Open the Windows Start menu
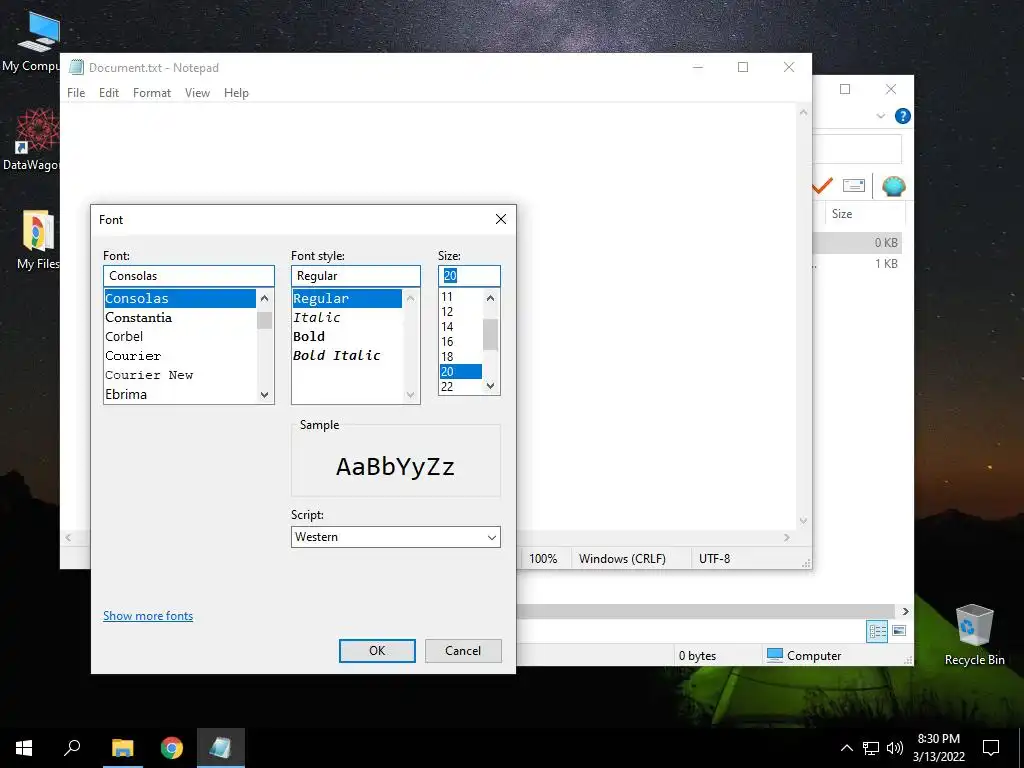 24,748
